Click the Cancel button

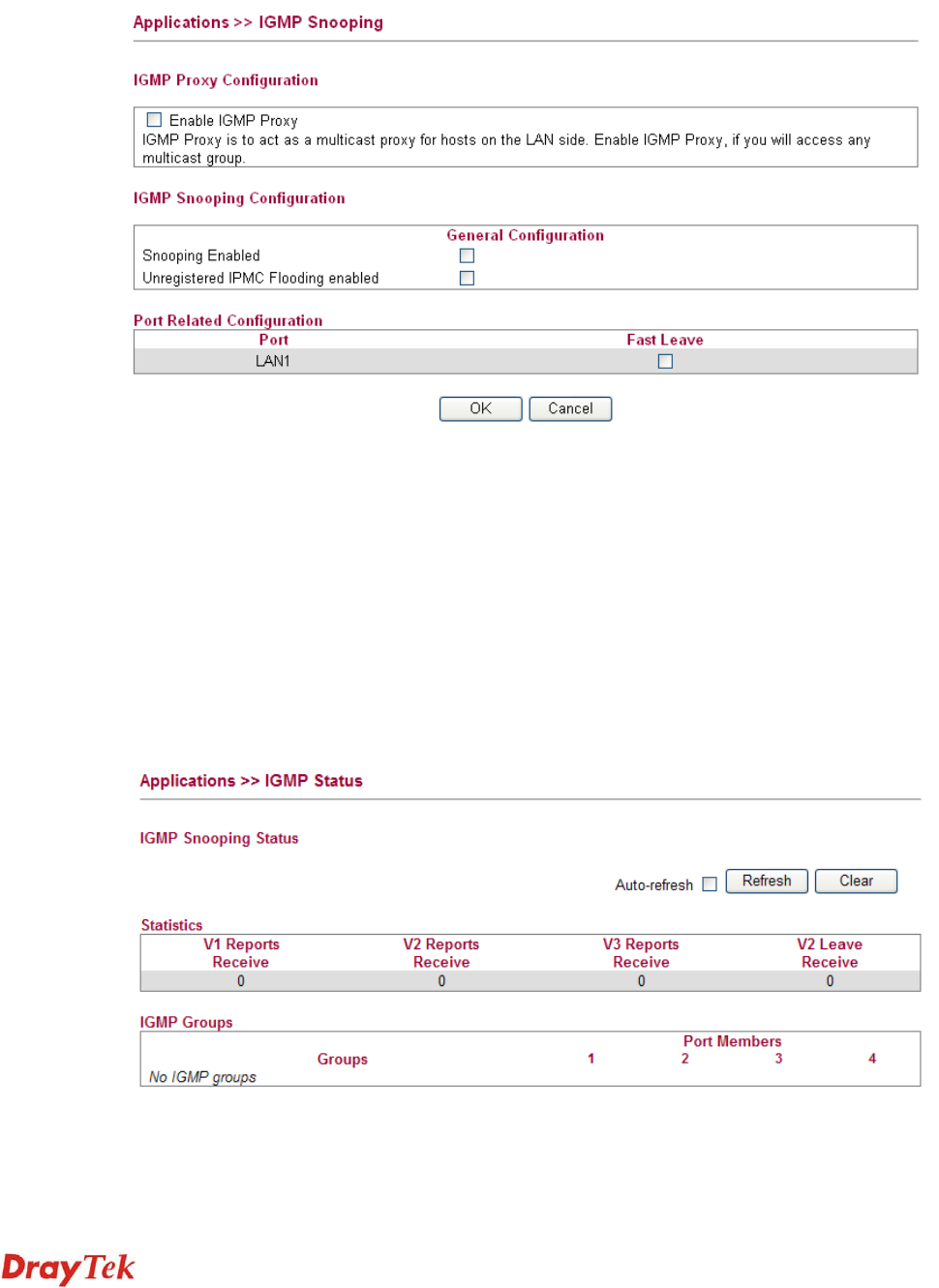[x=570, y=408]
